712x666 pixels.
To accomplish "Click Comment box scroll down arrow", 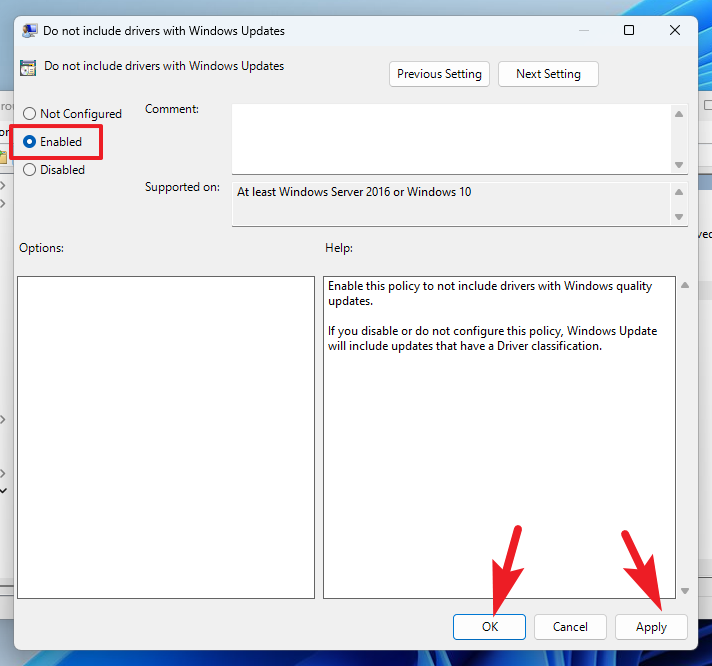I will coord(679,165).
